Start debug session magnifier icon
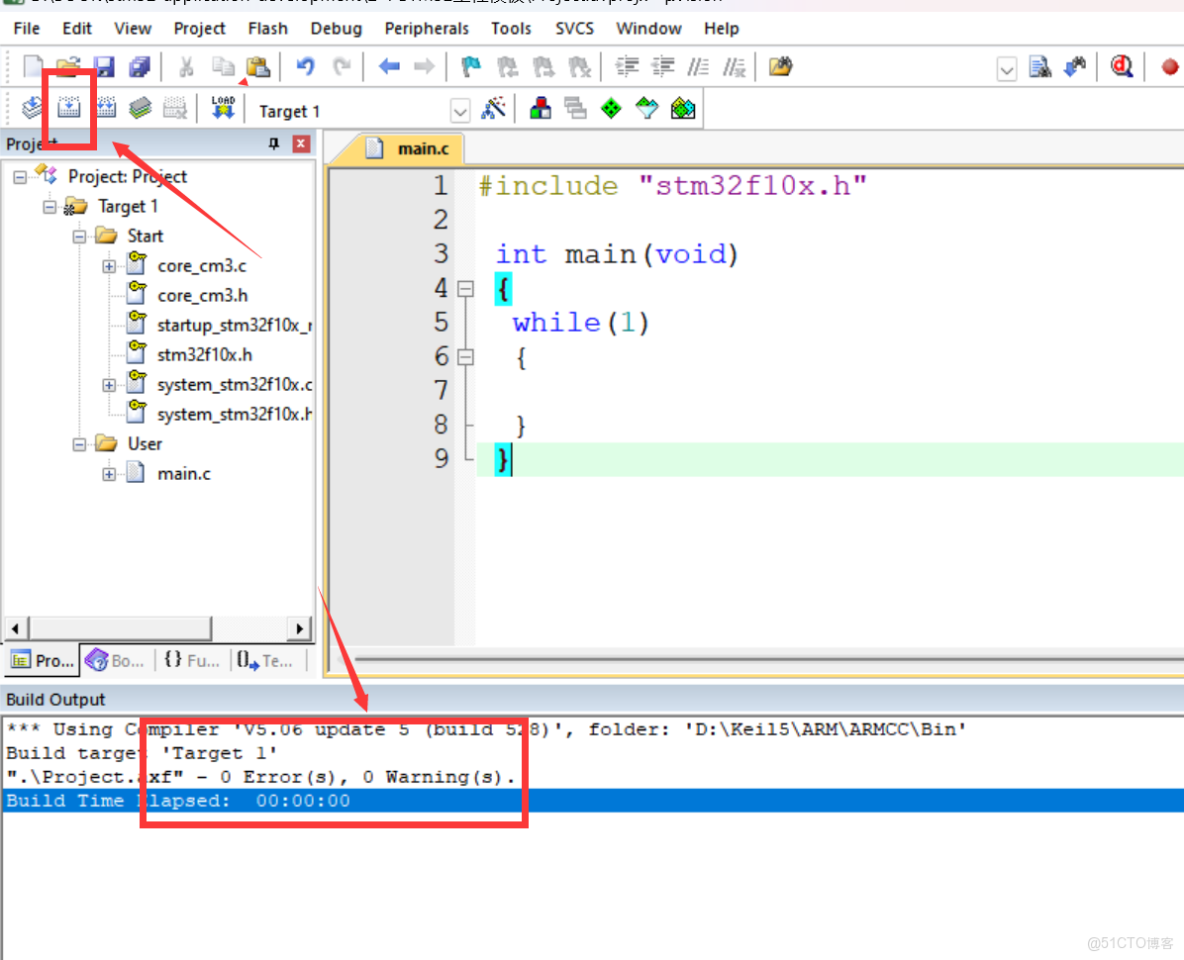This screenshot has width=1184, height=960. 1122,67
